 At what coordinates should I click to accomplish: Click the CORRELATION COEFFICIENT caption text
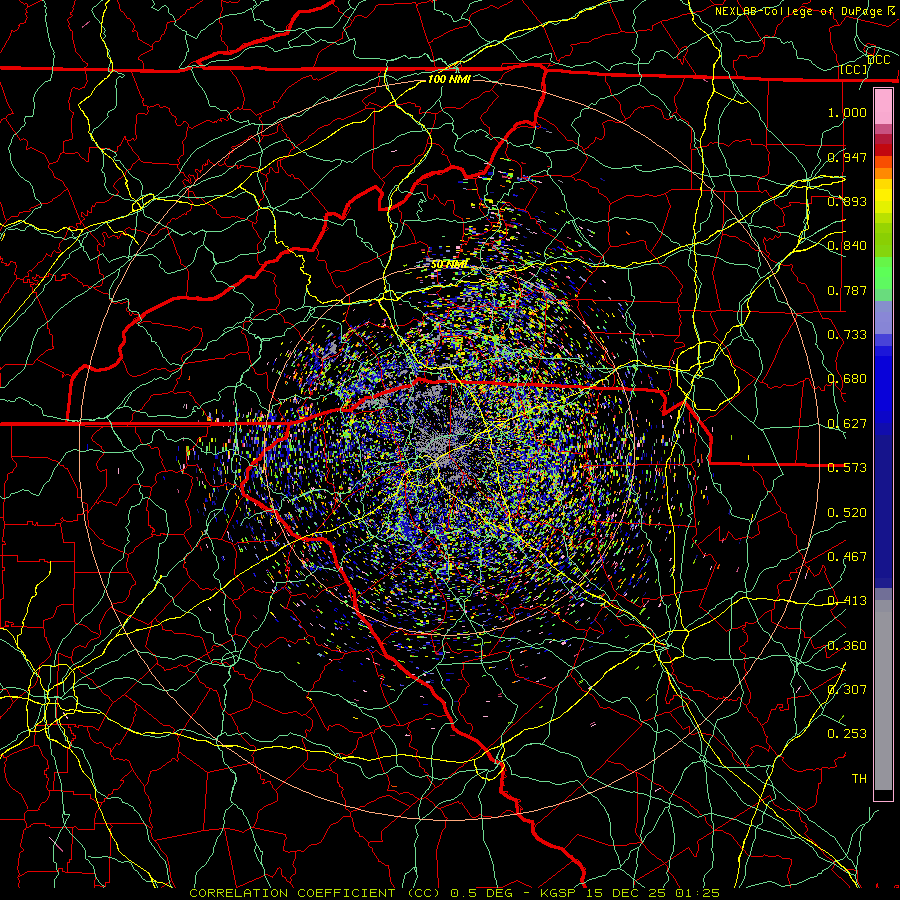click(292, 893)
